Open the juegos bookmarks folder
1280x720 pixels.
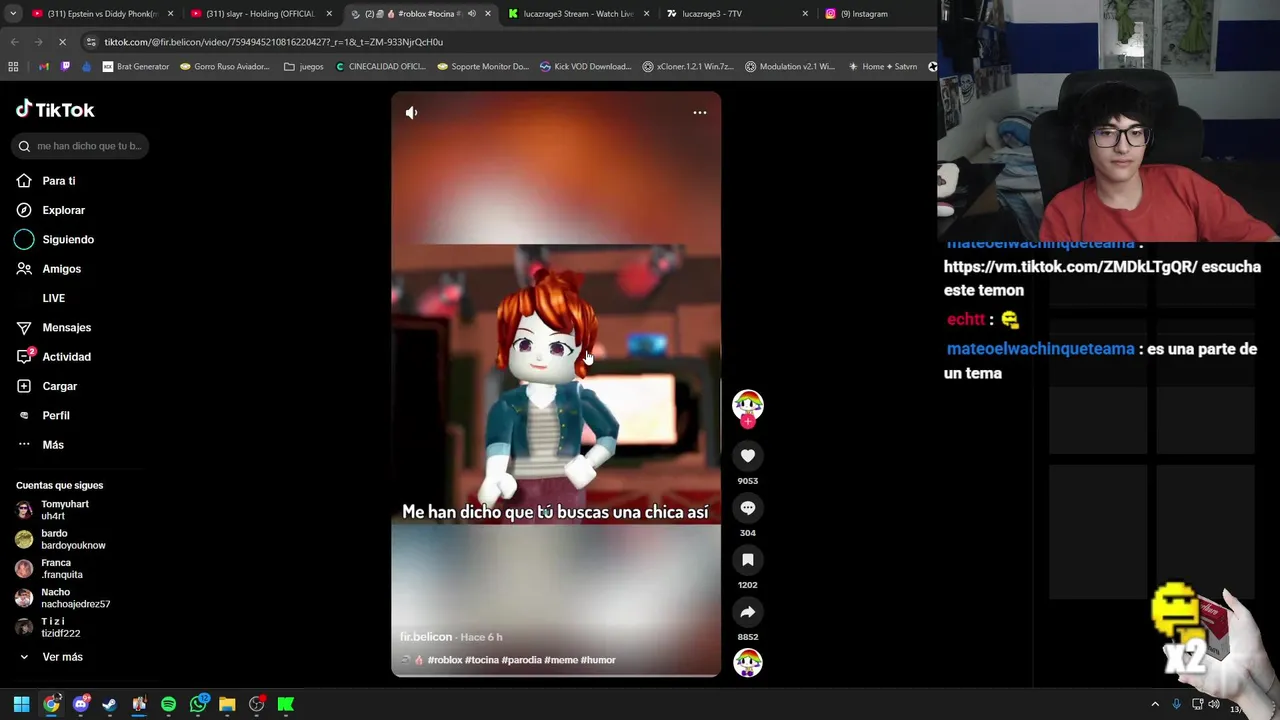pos(304,67)
